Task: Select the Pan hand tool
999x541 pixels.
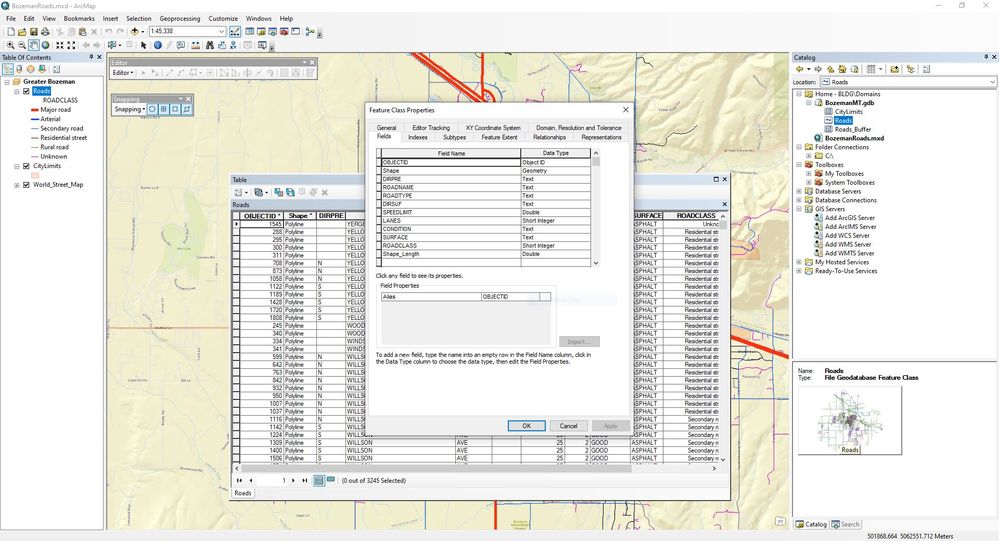Action: 34,45
